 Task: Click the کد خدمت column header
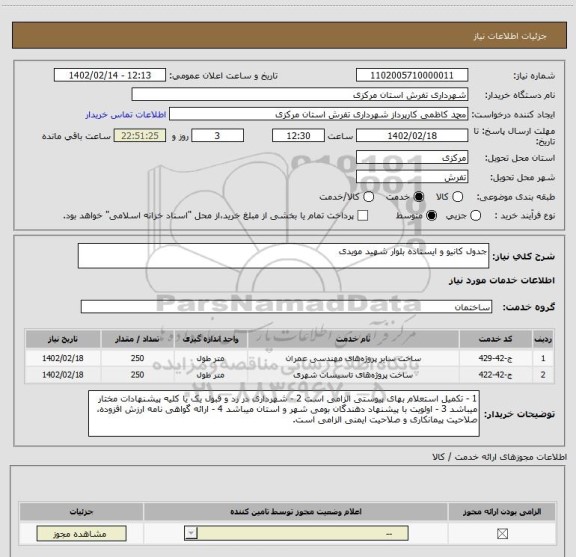pyautogui.click(x=496, y=339)
